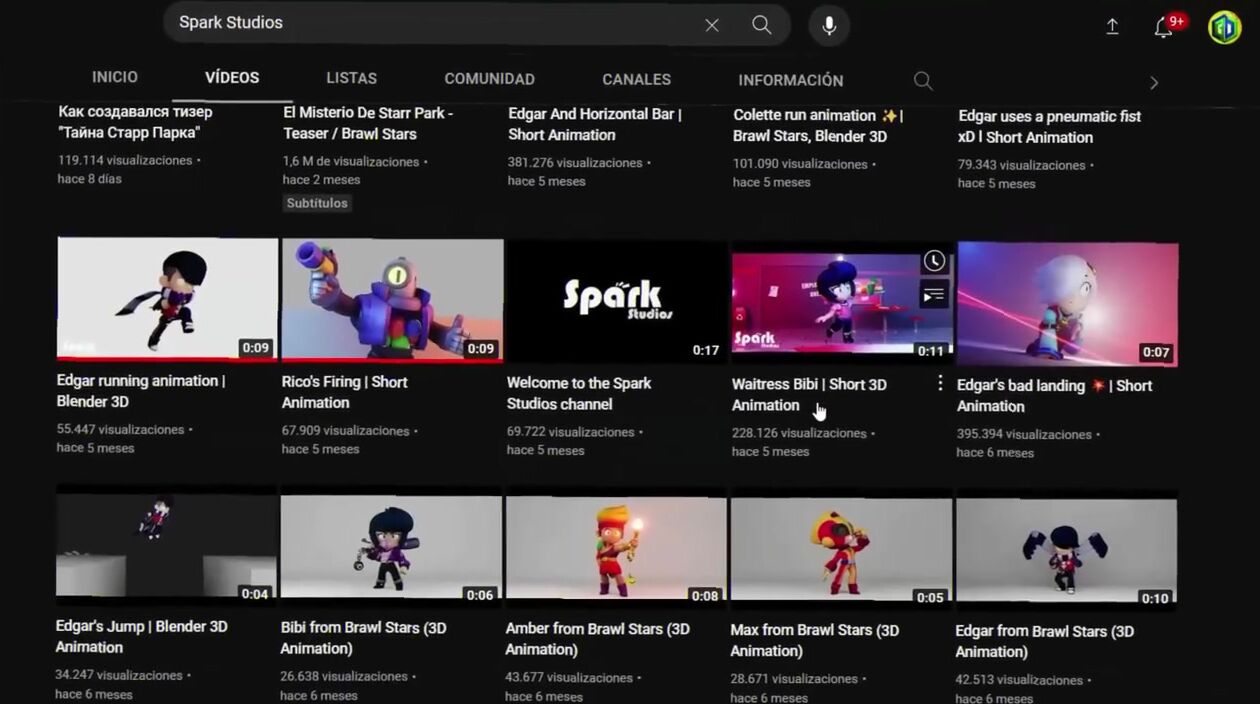This screenshot has width=1260, height=704.
Task: Click 'Edgar's Jump | Blender 3D Animation' title
Action: 142,636
